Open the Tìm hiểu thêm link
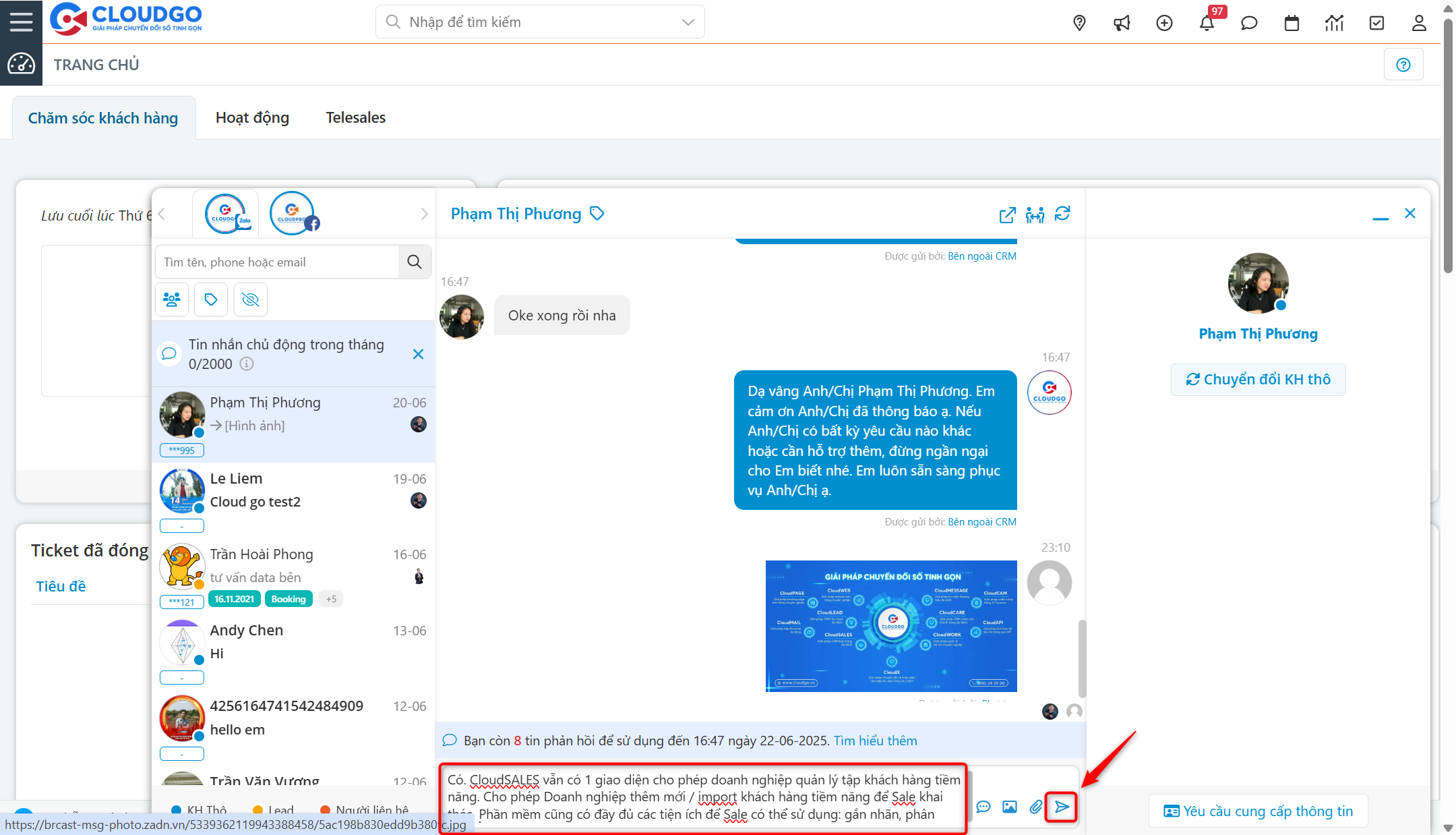Screen dimensions: 1456x835 (874, 740)
